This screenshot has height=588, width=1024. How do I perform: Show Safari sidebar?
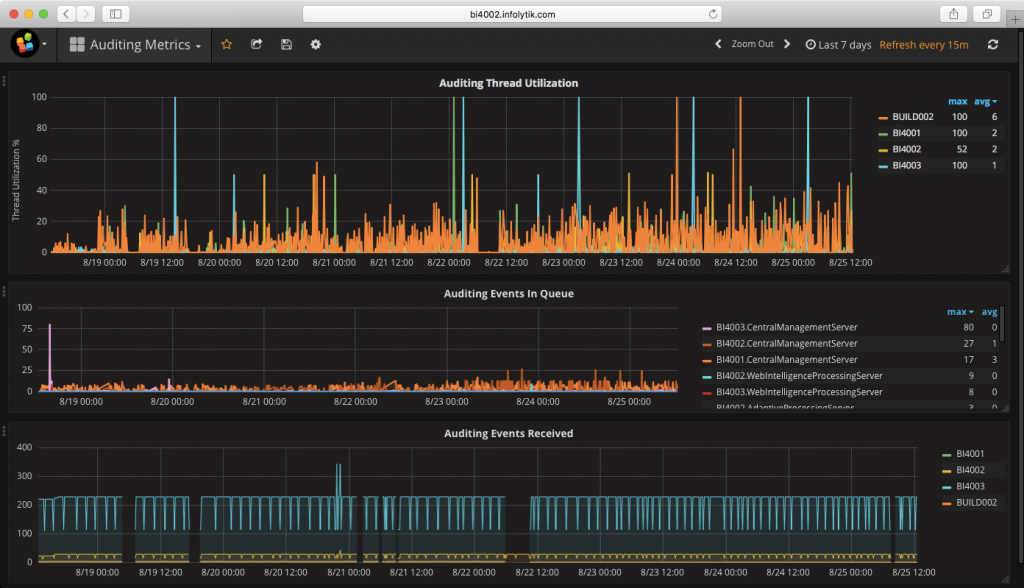pos(116,14)
